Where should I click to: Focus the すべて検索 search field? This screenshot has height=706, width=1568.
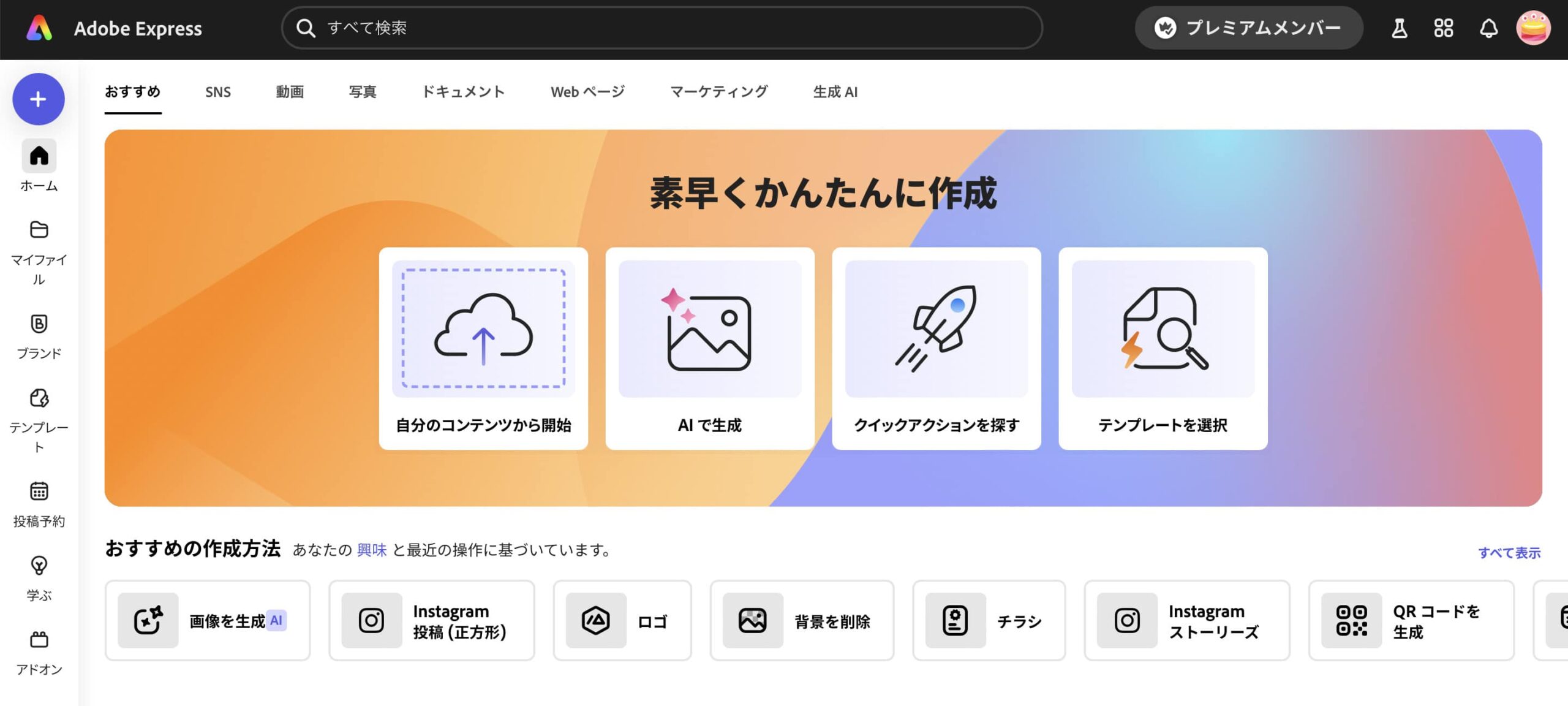662,28
